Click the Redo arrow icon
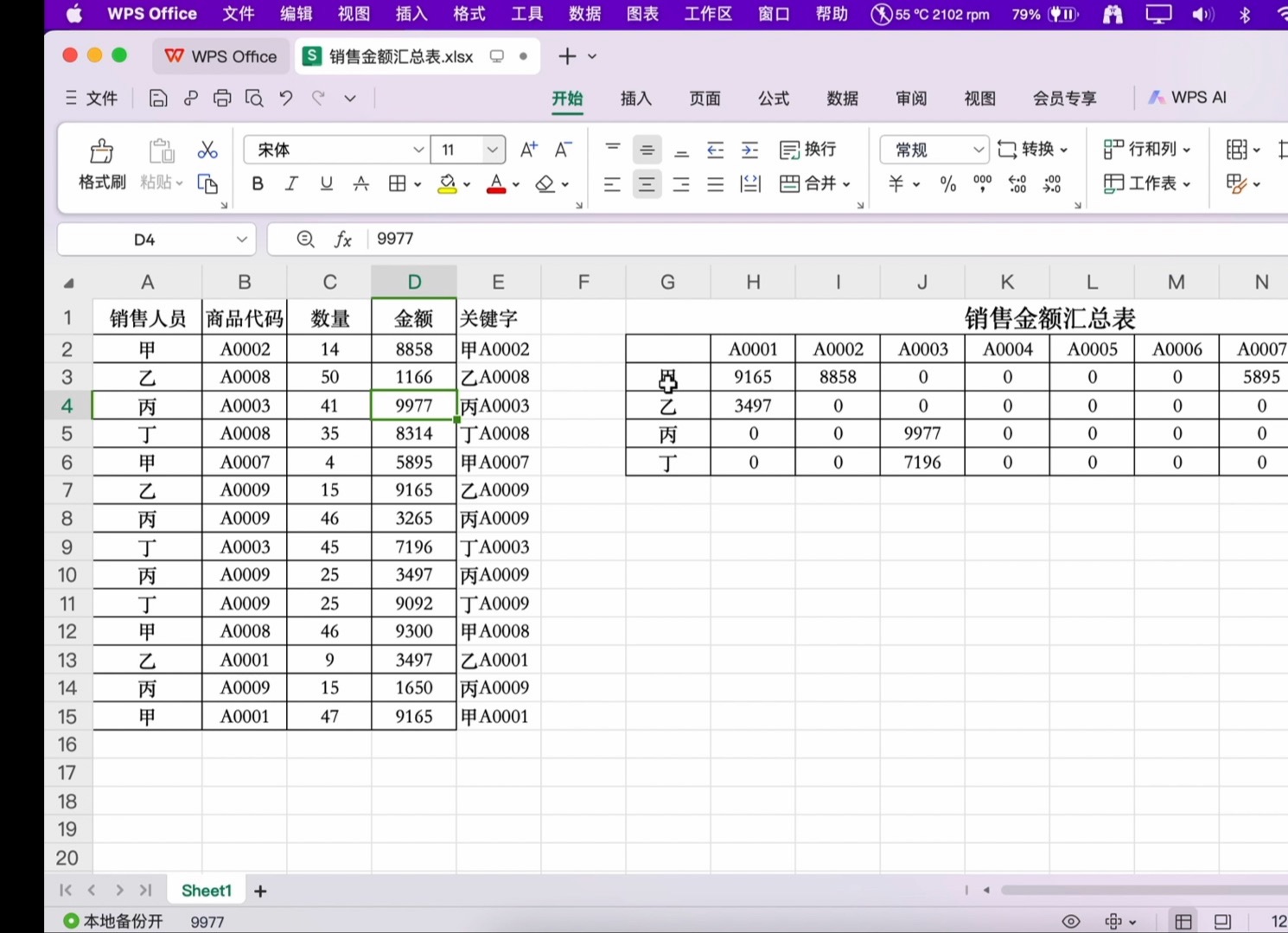The height and width of the screenshot is (933, 1288). pyautogui.click(x=318, y=99)
